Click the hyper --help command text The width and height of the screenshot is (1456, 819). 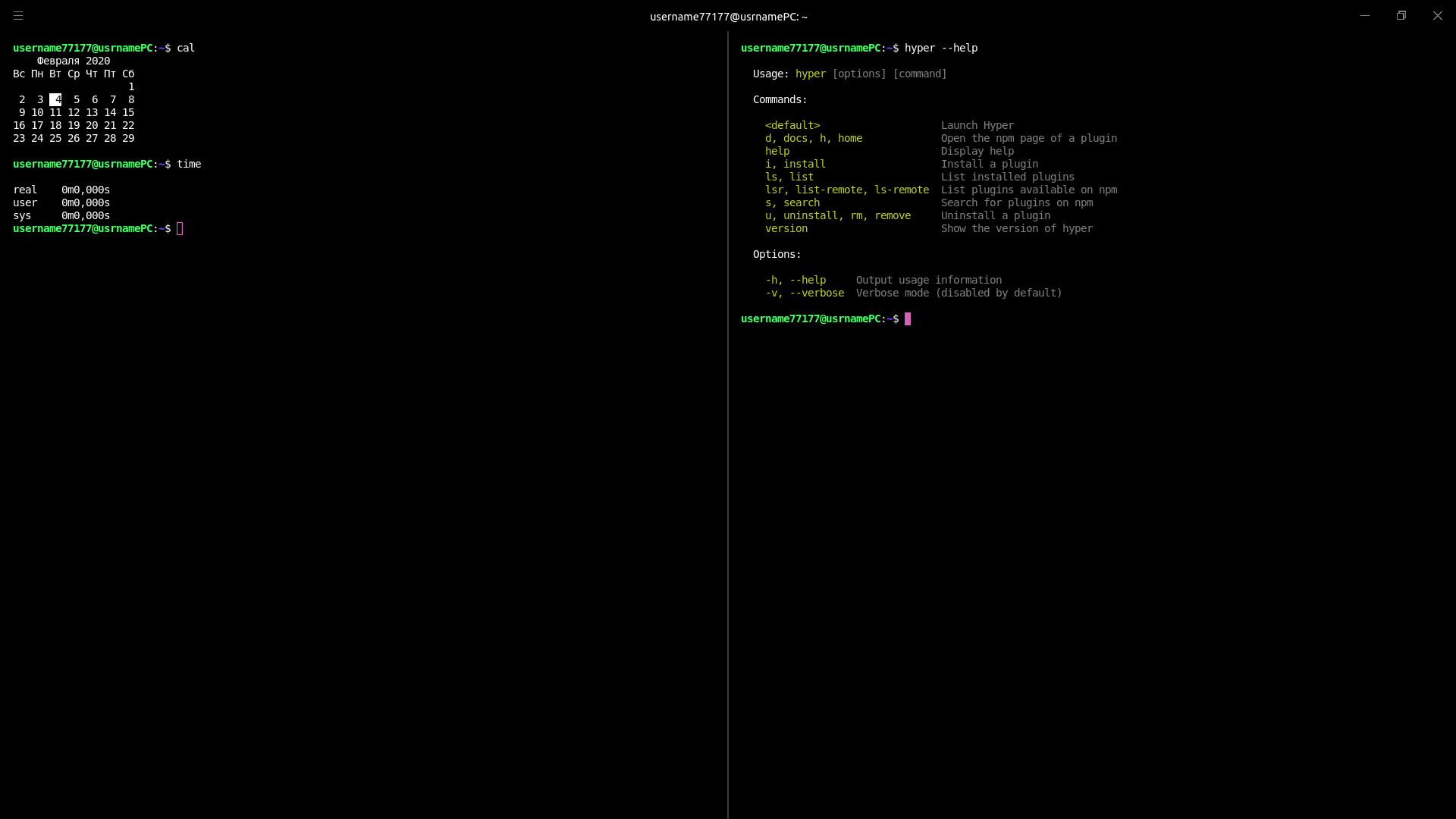(x=941, y=48)
